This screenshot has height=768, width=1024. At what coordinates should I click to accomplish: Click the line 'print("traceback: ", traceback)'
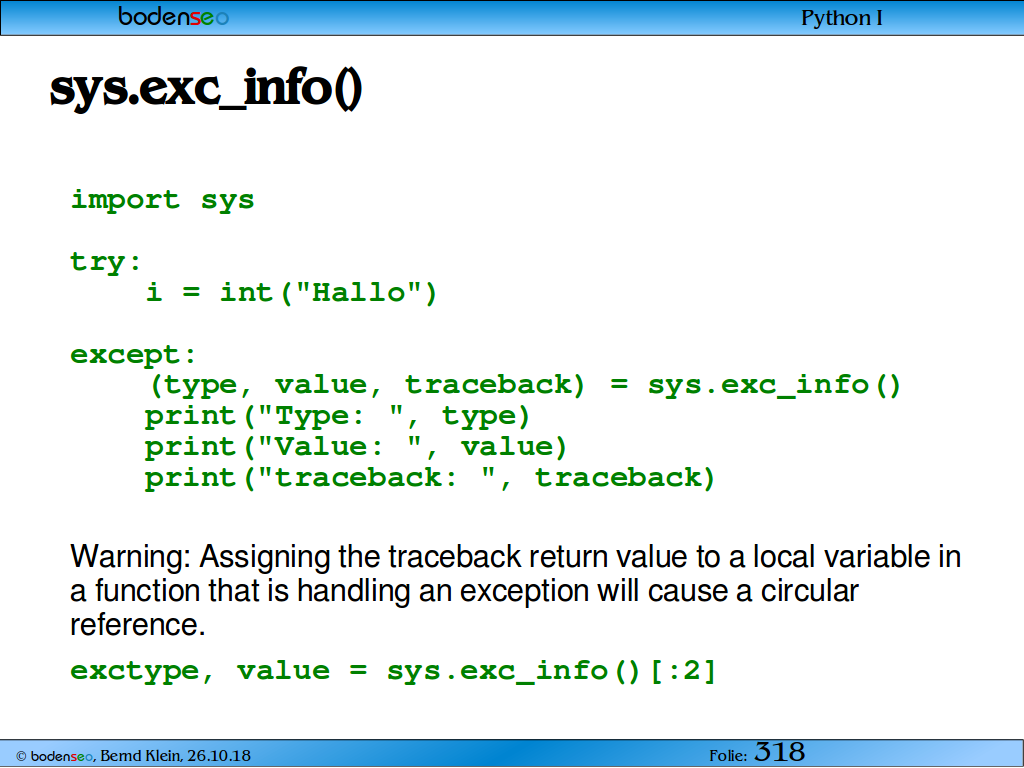tap(430, 477)
